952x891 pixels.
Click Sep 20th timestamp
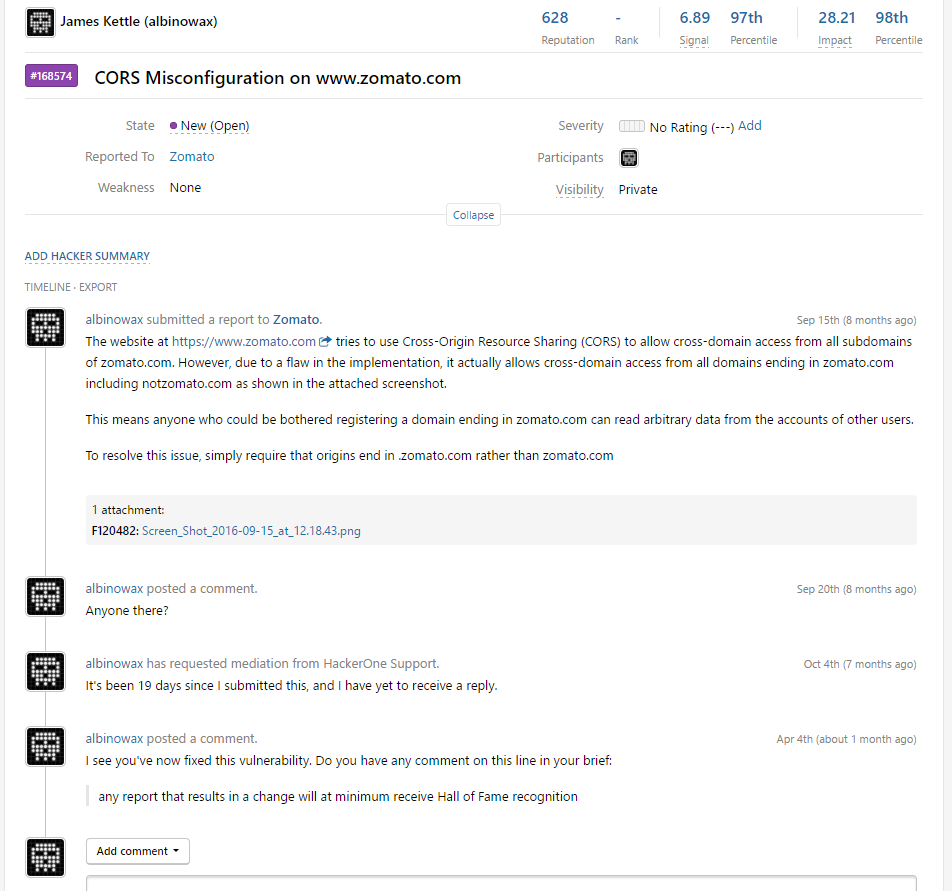[856, 589]
